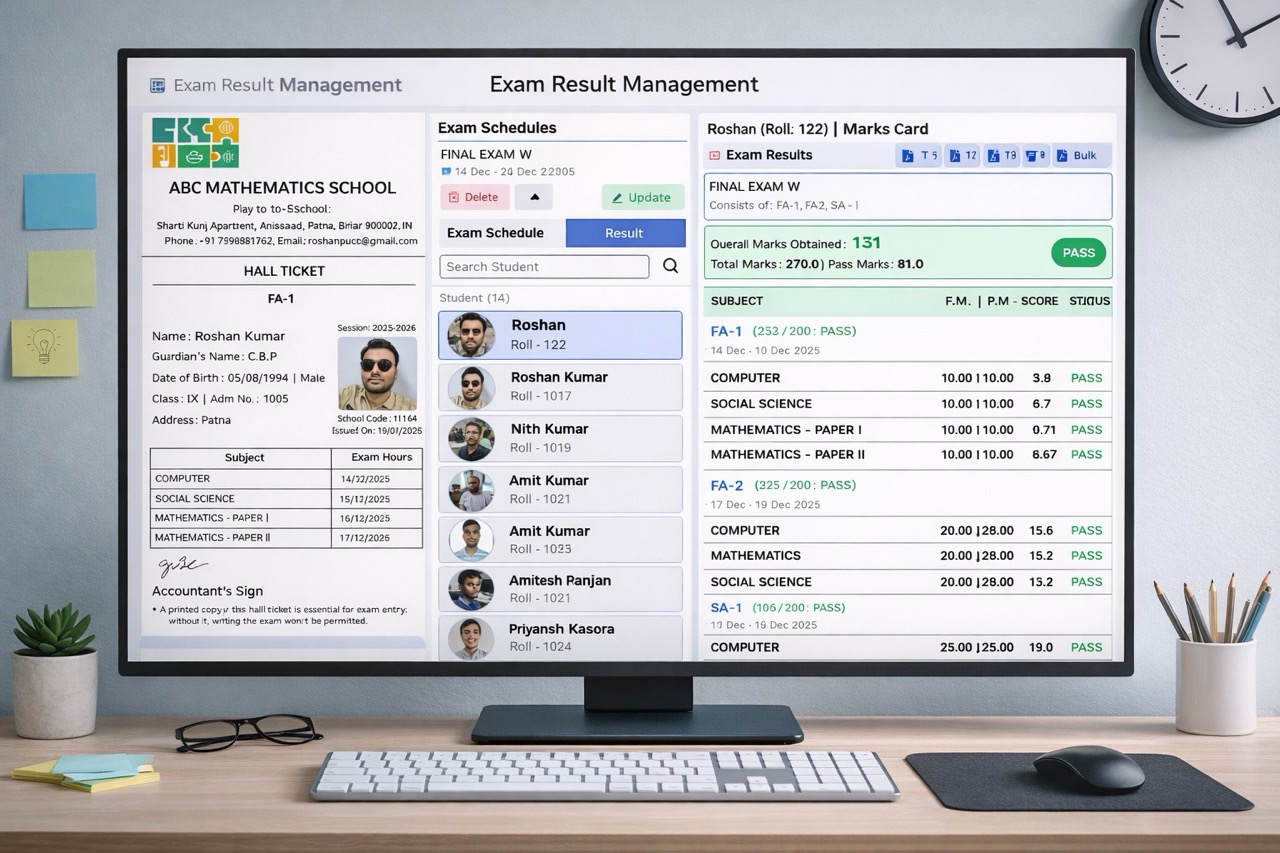Viewport: 1280px width, 853px height.
Task: Click the Exam Result Management logo icon
Action: pyautogui.click(x=156, y=85)
